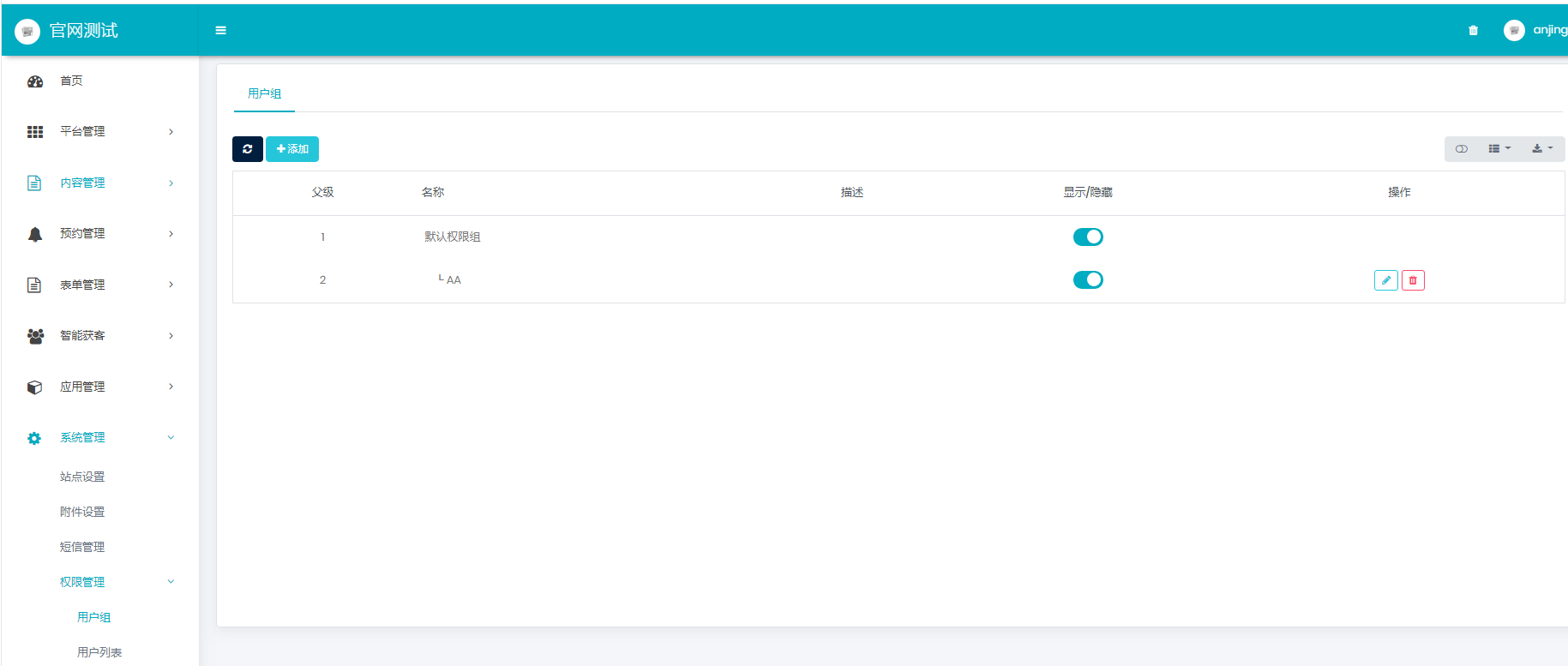The image size is (1568, 666).
Task: Toggle visibility switch for 默认权限组
Action: click(x=1088, y=237)
